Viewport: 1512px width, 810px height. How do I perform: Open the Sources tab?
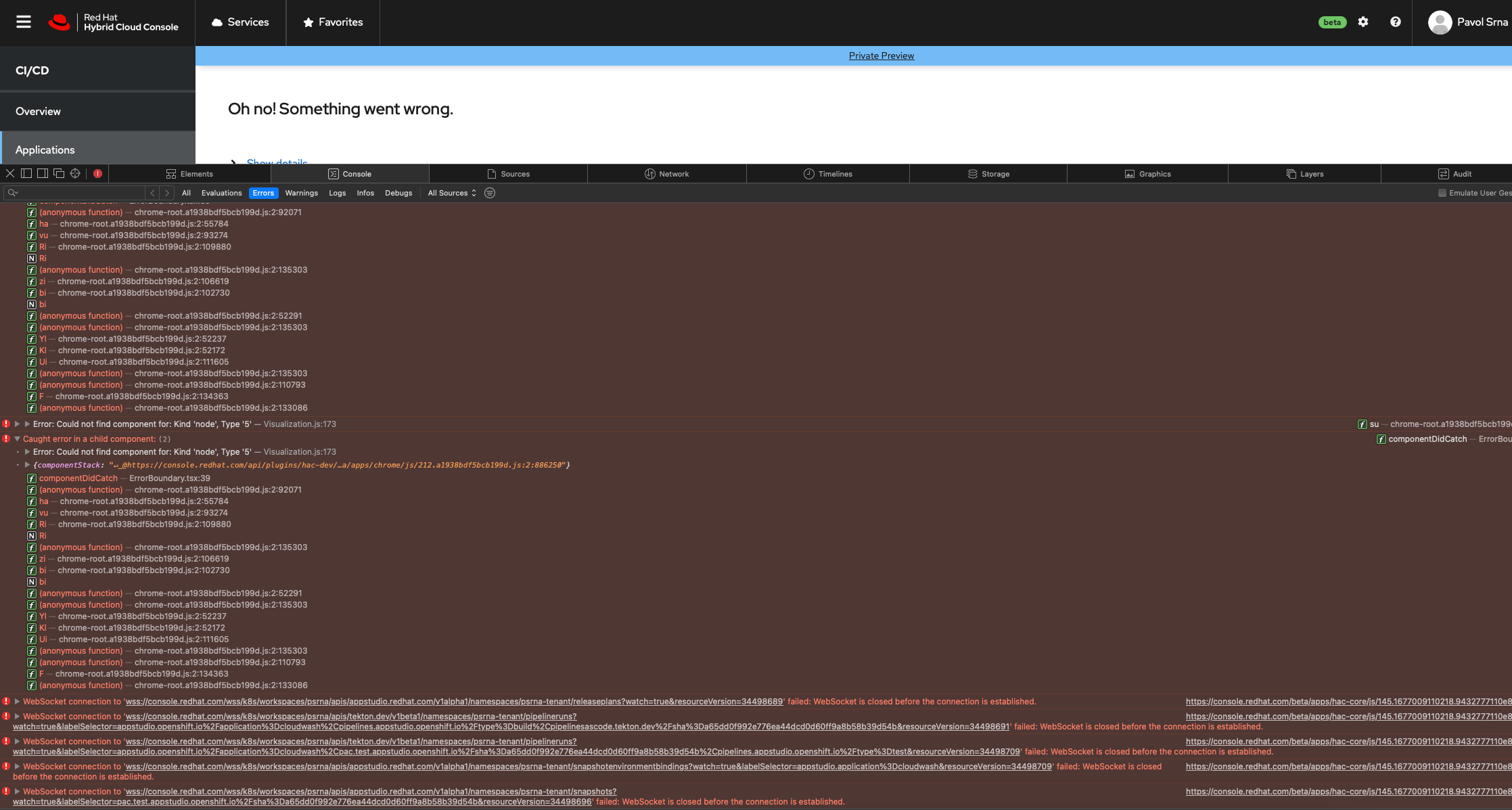[508, 174]
